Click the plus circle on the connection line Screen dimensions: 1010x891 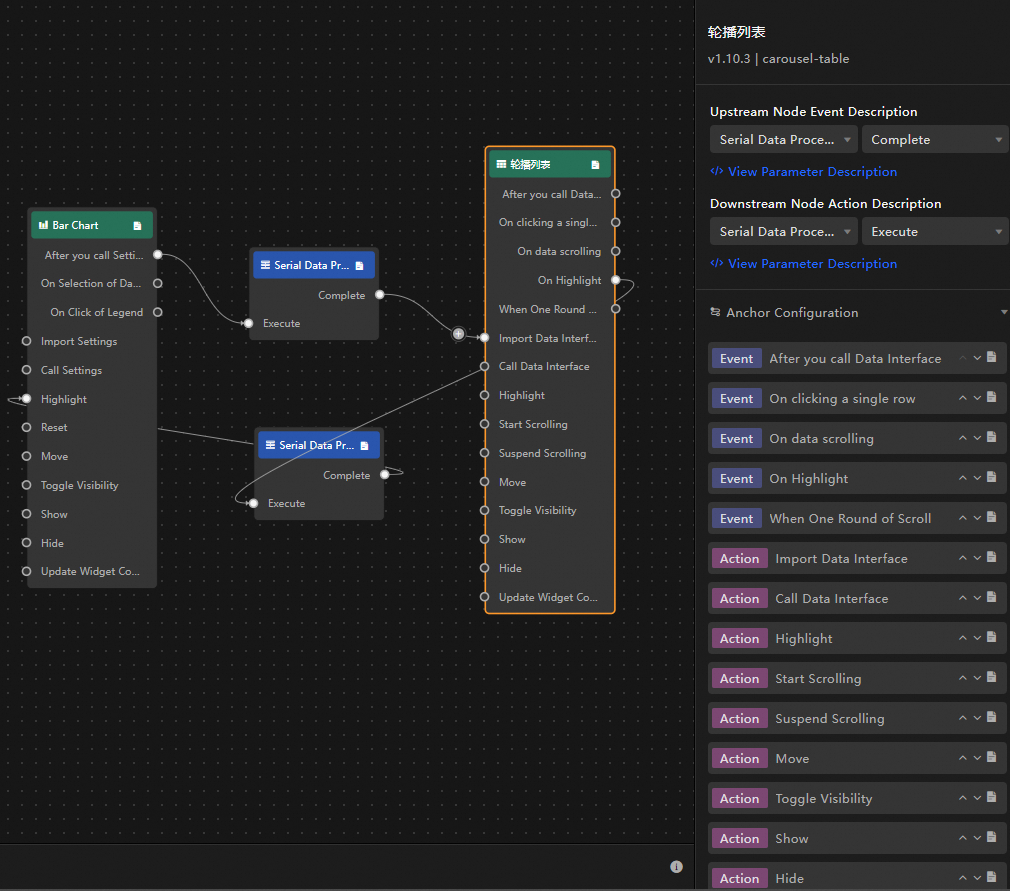point(458,334)
